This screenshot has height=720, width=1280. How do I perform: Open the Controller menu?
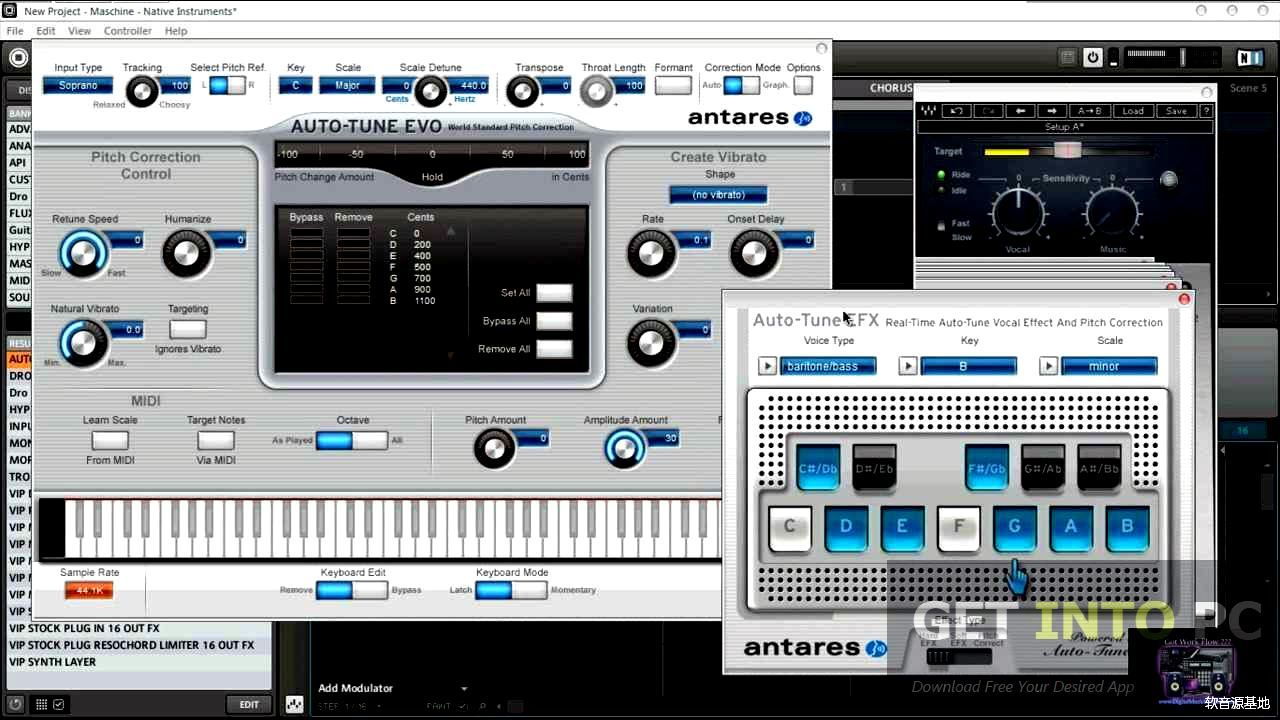(127, 30)
